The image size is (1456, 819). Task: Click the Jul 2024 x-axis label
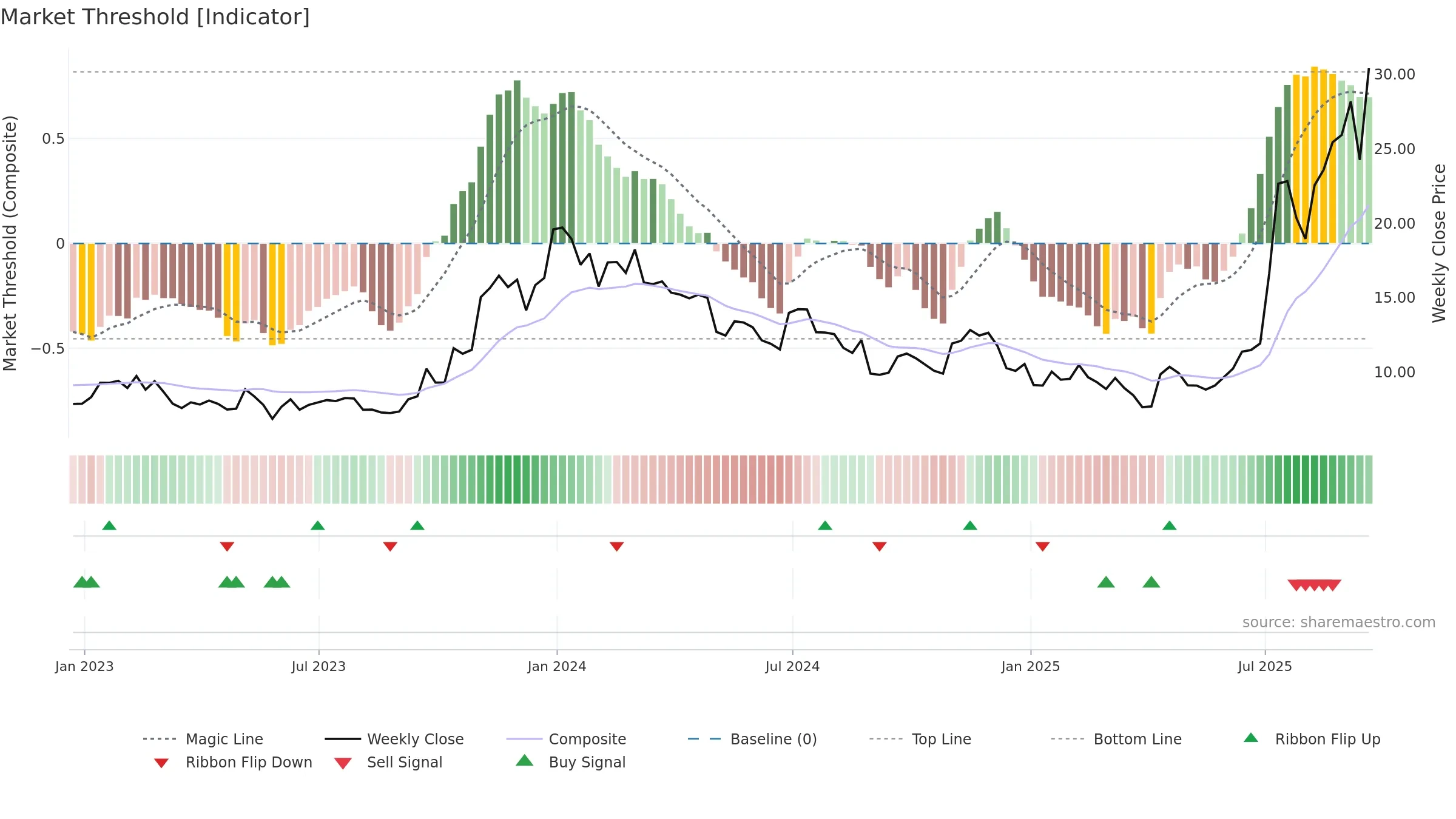[792, 667]
